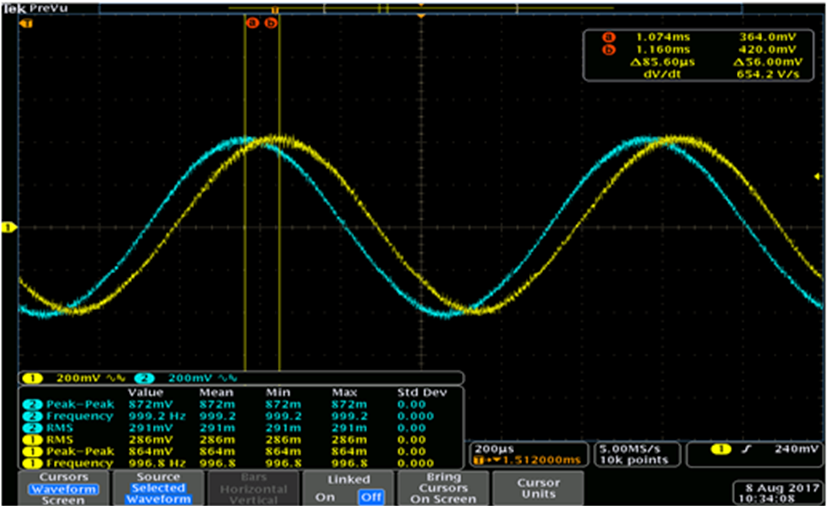Click the Mean column header
828x506 pixels.
coord(216,392)
